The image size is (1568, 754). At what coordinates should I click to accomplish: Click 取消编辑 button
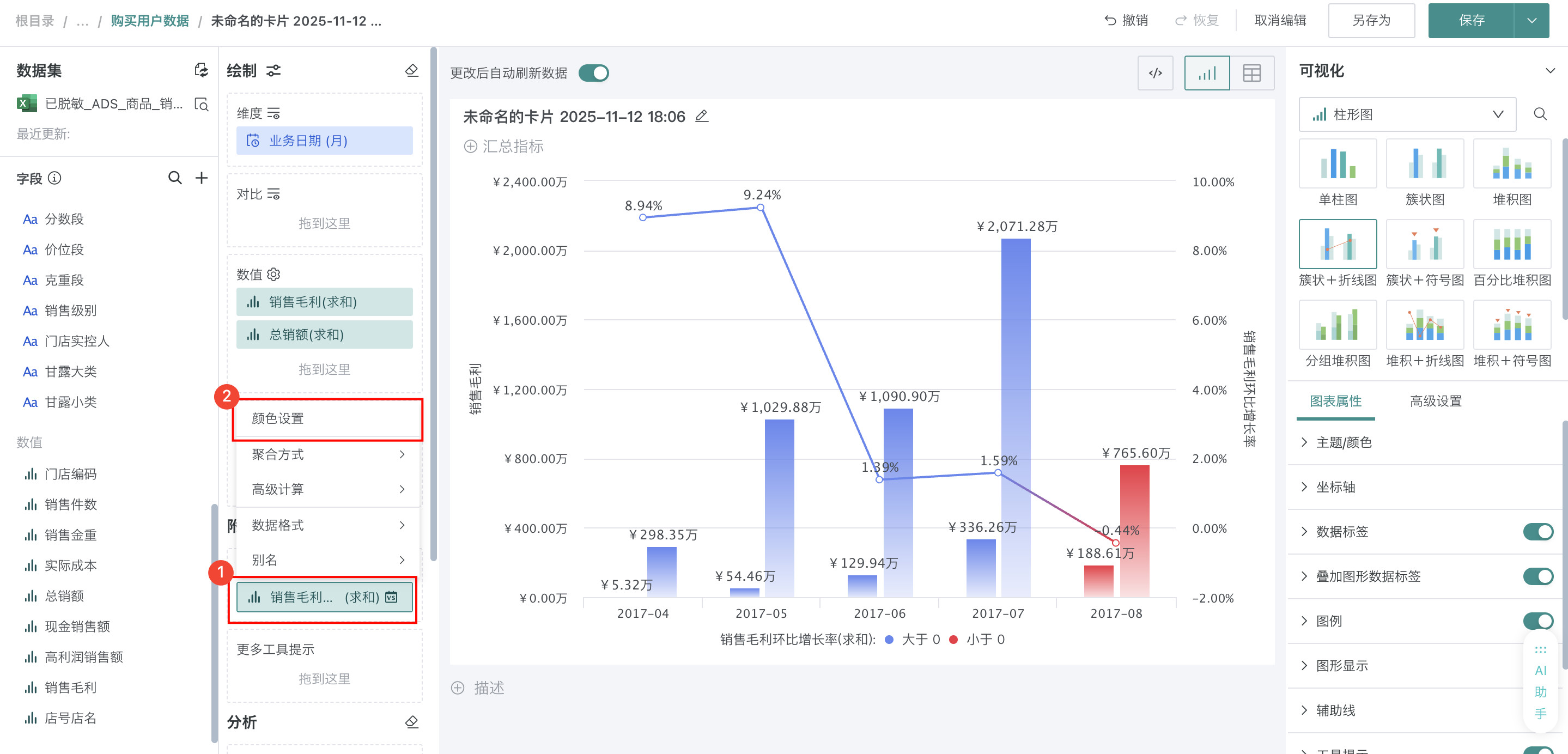[x=1280, y=21]
